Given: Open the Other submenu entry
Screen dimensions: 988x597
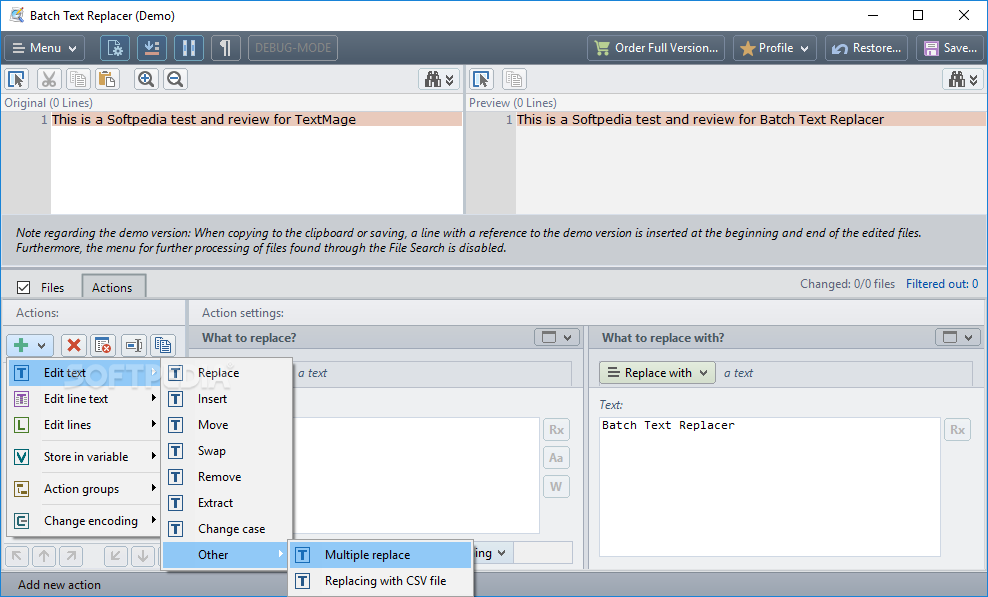Looking at the screenshot, I should click(x=225, y=555).
